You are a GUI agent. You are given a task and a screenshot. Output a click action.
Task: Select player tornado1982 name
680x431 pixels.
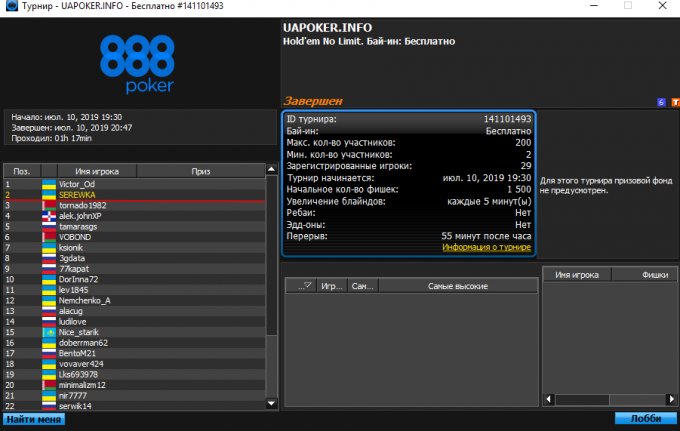[82, 206]
